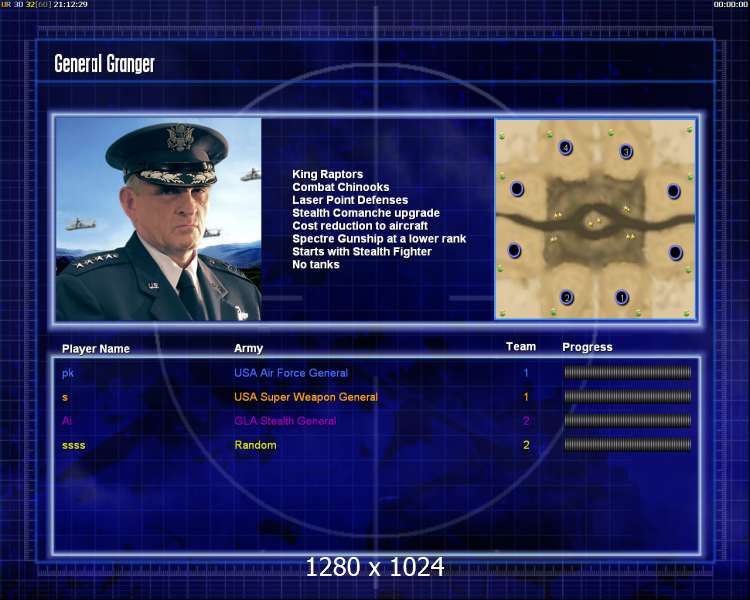Click Starts with Stealth Fighter line
The image size is (750, 600).
pyautogui.click(x=362, y=252)
